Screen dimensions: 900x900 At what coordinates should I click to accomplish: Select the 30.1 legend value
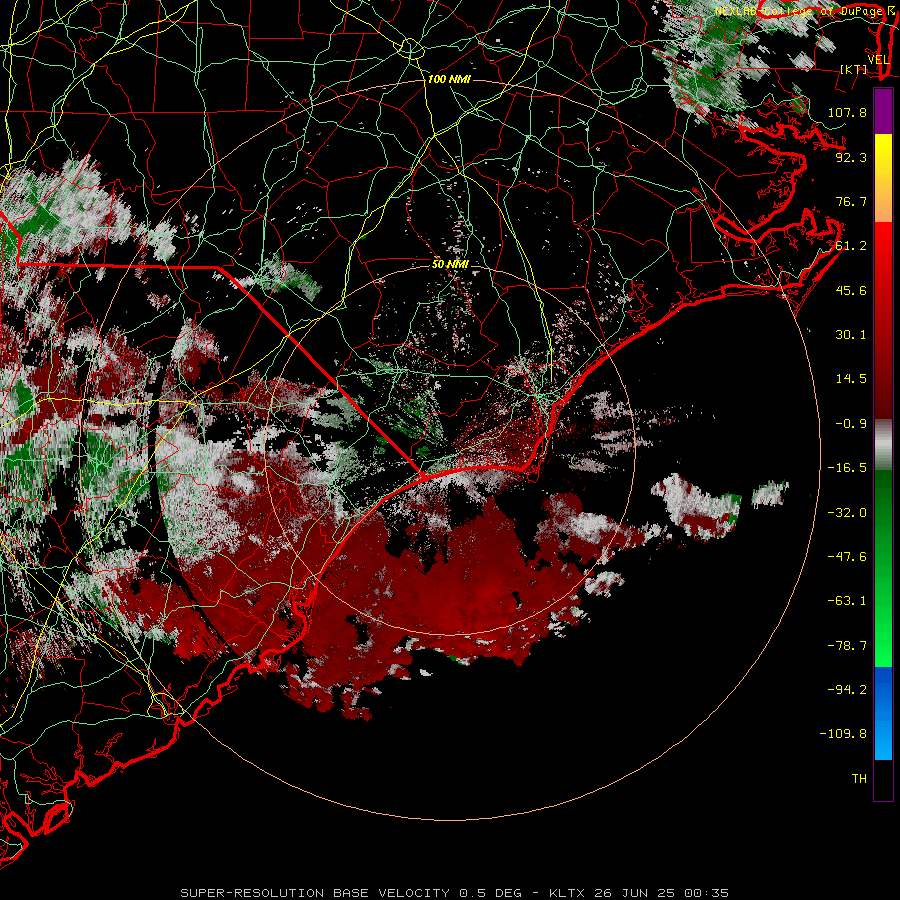click(x=851, y=335)
